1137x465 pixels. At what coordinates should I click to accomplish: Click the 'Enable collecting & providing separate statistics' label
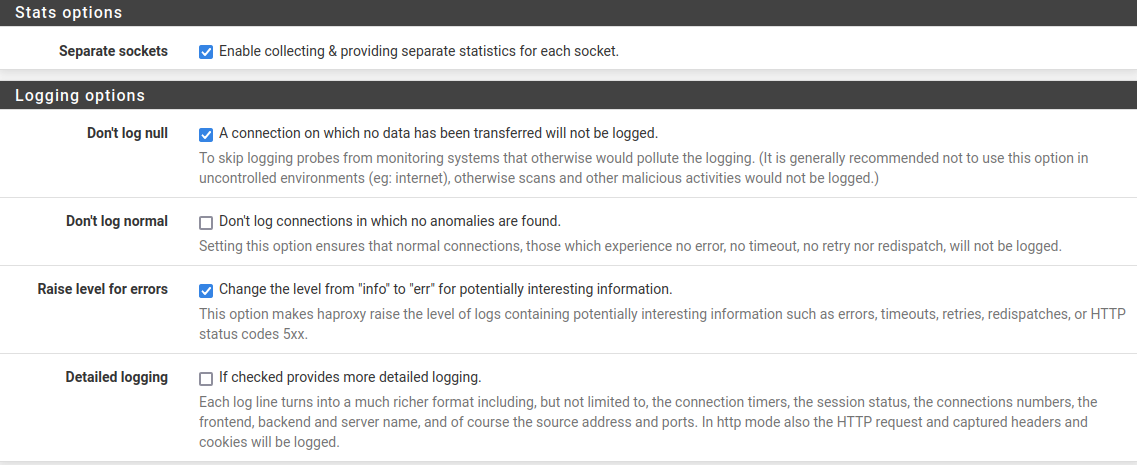click(419, 51)
